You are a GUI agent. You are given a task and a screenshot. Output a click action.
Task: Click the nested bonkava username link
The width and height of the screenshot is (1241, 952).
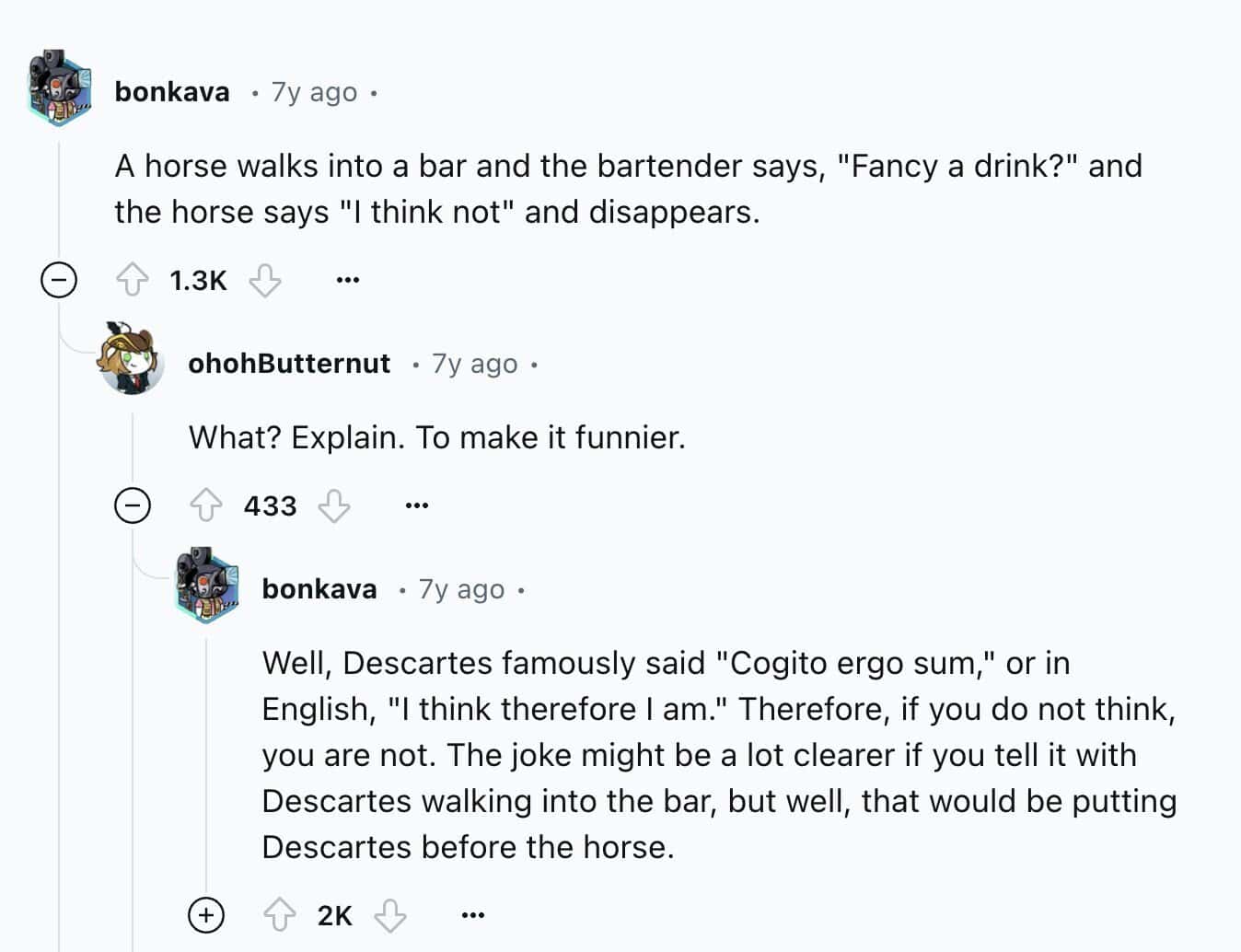319,588
